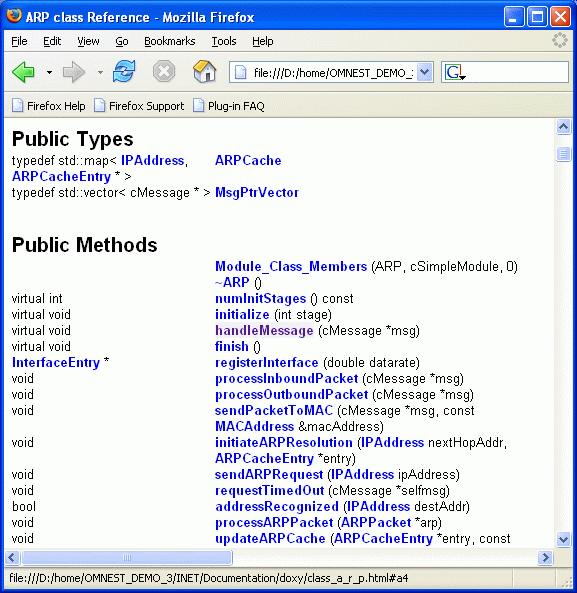The width and height of the screenshot is (577, 593).
Task: Click the vertical scrollbar down arrow
Action: [563, 539]
